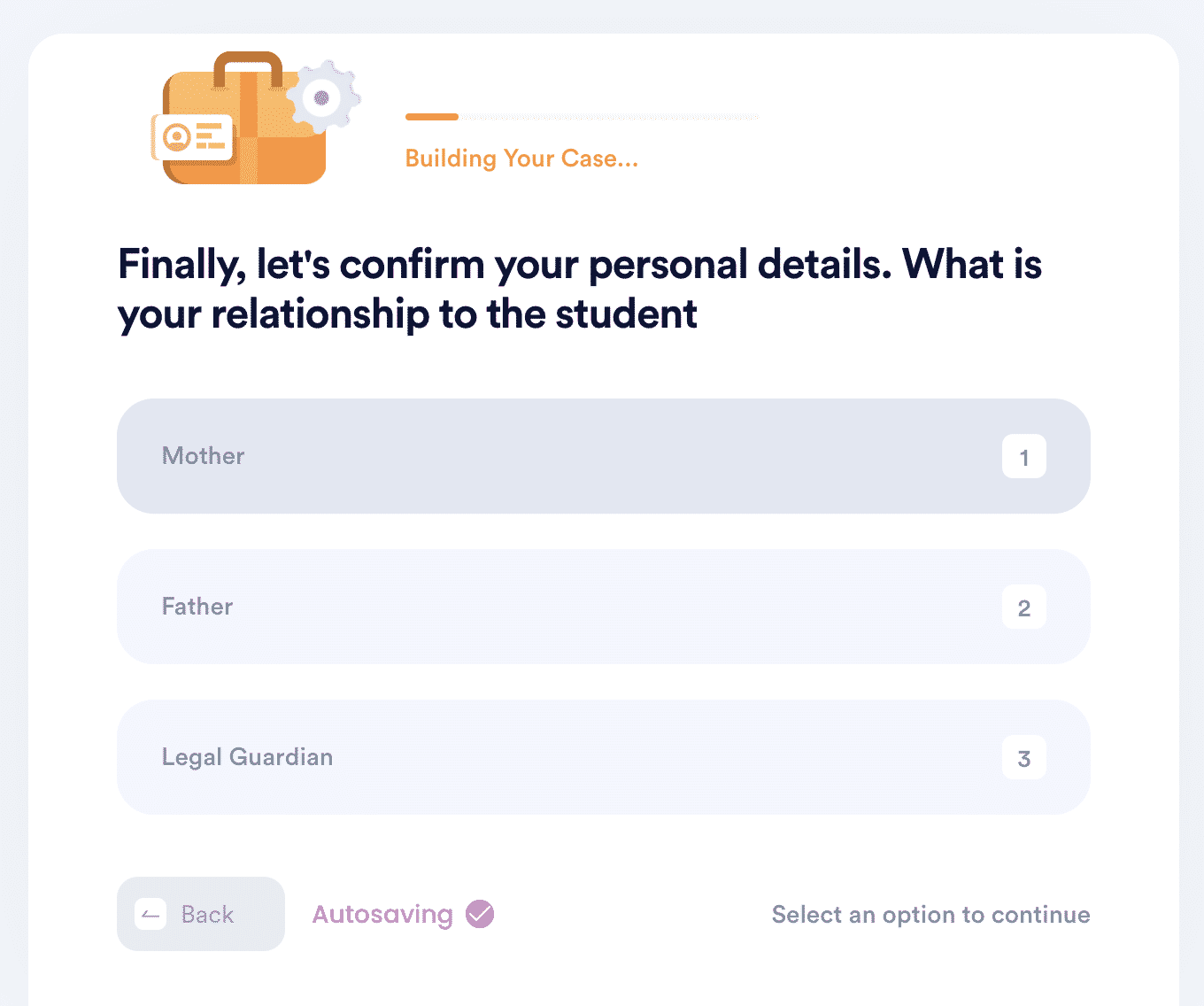The height and width of the screenshot is (1006, 1204).
Task: Click the relationship question heading
Action: pos(580,289)
